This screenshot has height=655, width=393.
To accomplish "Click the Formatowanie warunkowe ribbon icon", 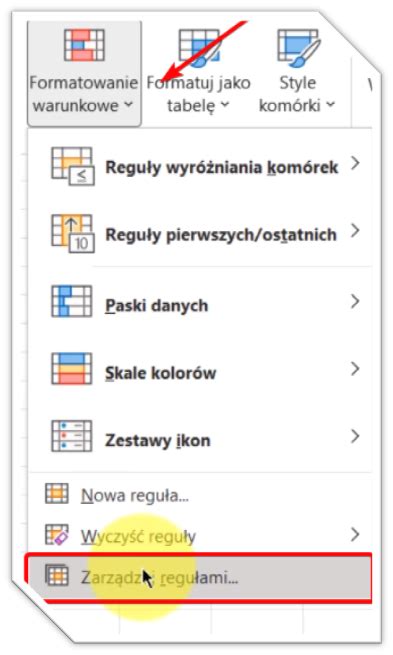I will (84, 46).
